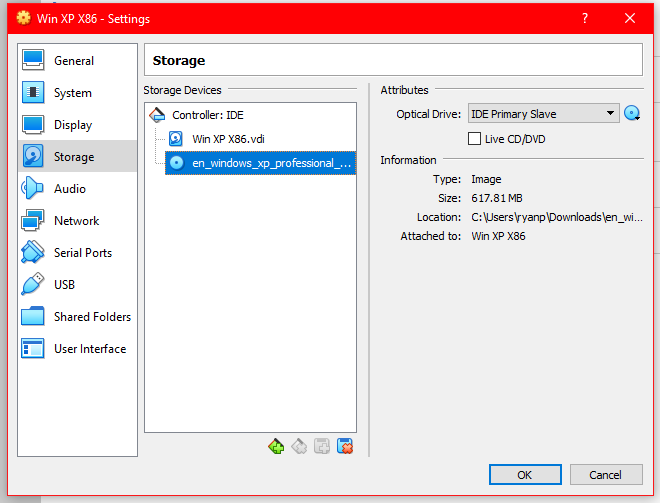The width and height of the screenshot is (660, 503).
Task: Click the 617.81 MB size value
Action: click(497, 198)
